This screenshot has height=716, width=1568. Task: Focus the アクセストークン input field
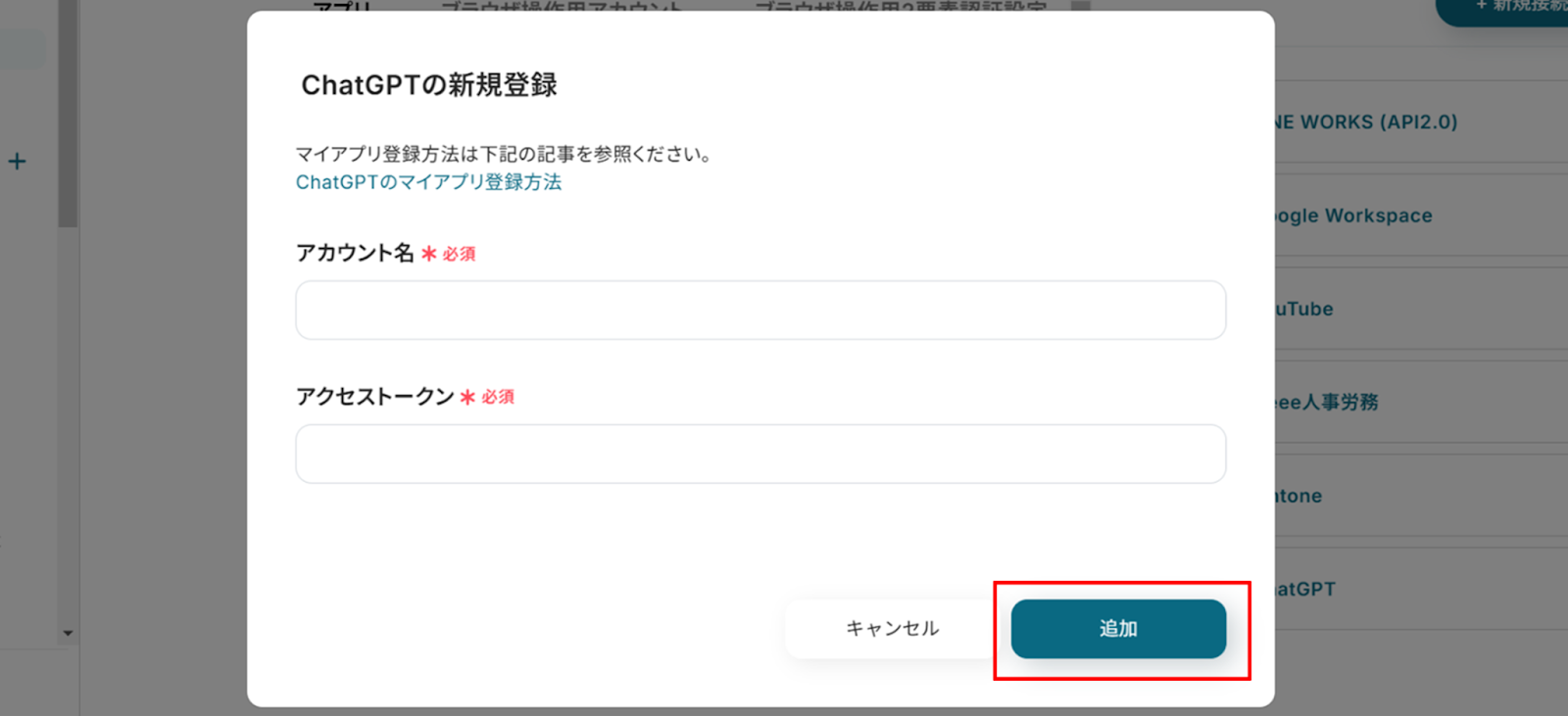[x=760, y=453]
